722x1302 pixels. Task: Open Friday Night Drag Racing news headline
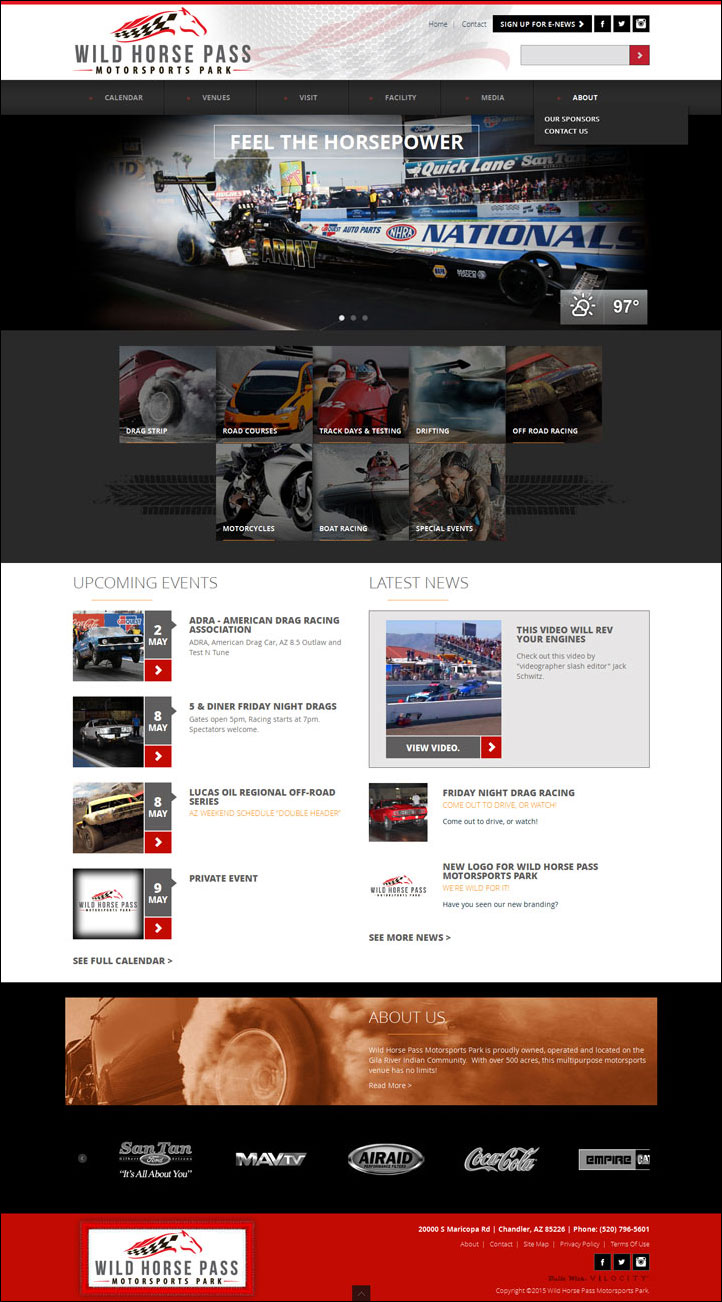pos(509,793)
